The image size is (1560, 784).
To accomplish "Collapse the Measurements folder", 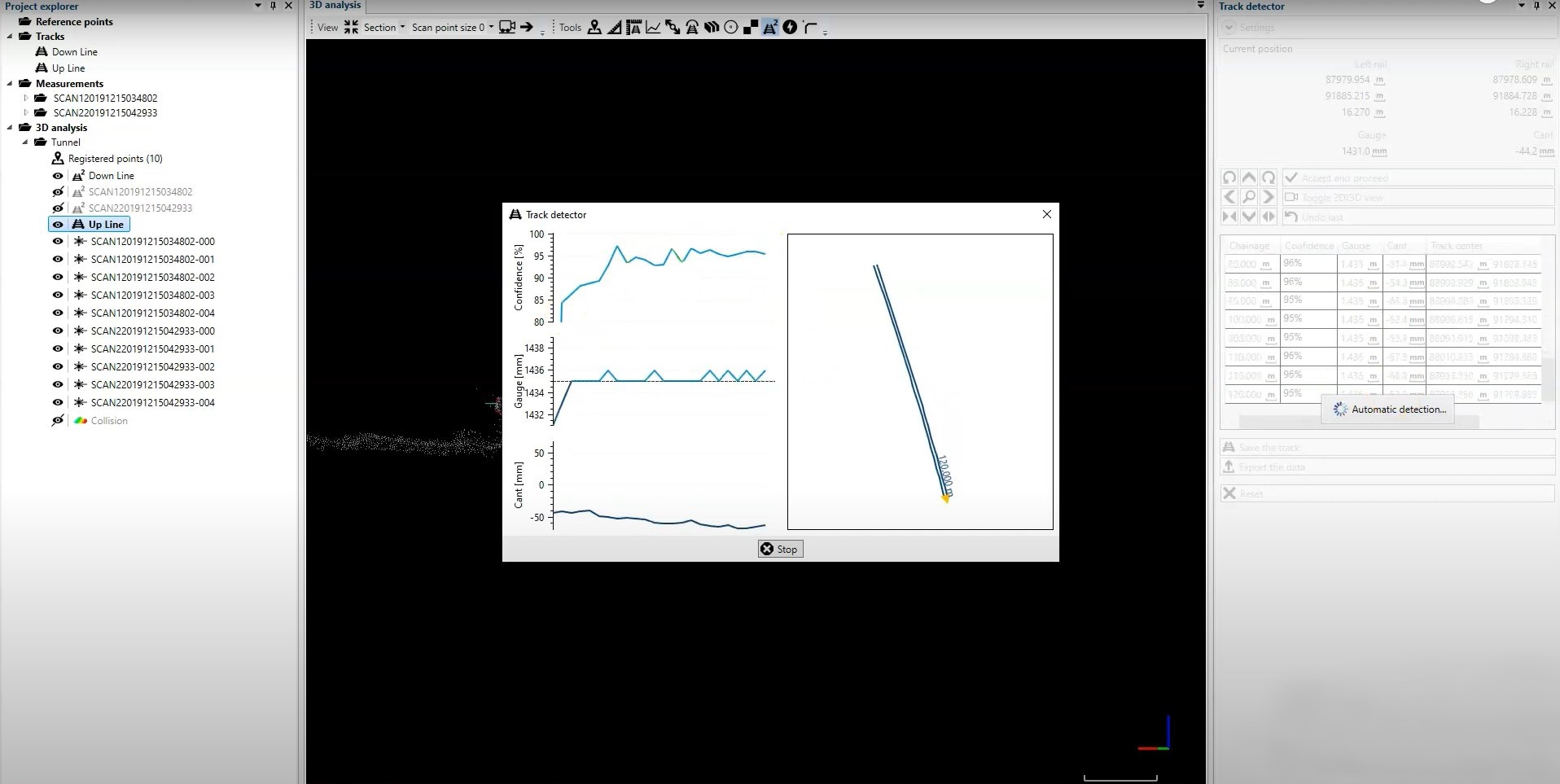I will click(x=10, y=83).
